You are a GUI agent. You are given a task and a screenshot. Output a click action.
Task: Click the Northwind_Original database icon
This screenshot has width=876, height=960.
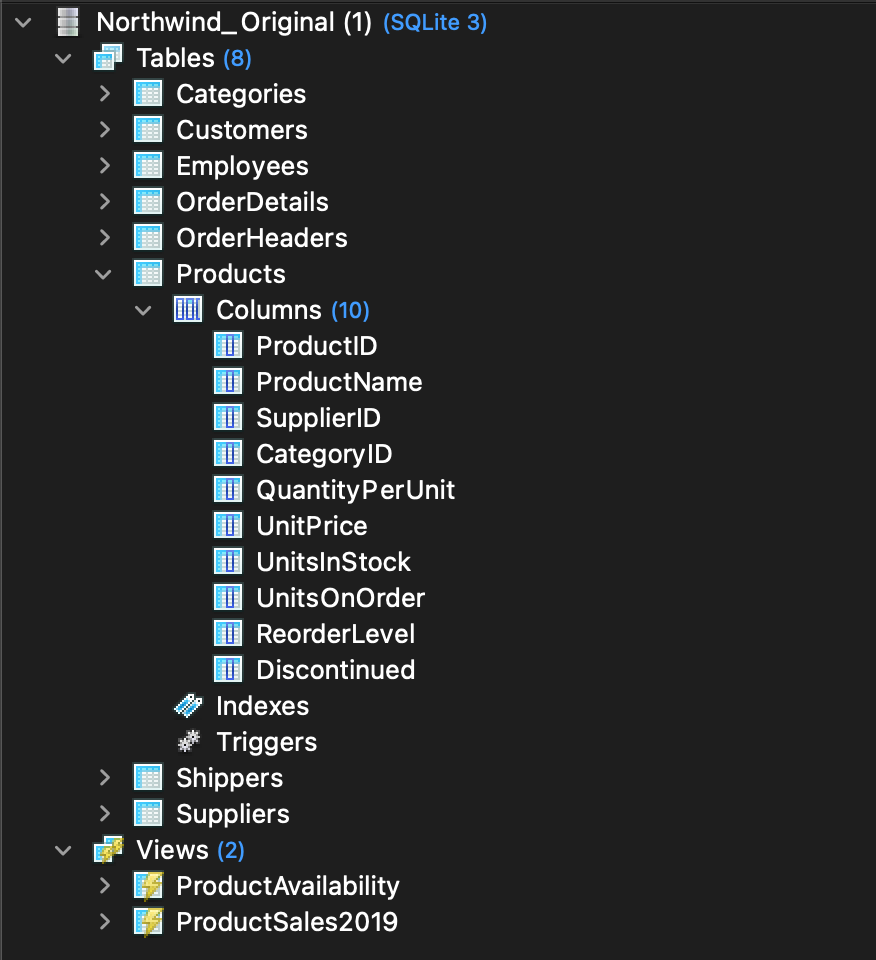tap(66, 21)
